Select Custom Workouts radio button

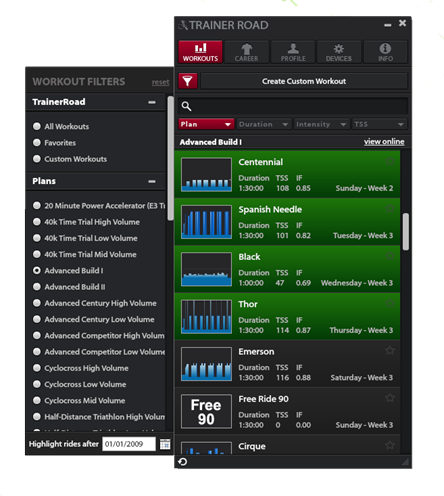[37, 159]
